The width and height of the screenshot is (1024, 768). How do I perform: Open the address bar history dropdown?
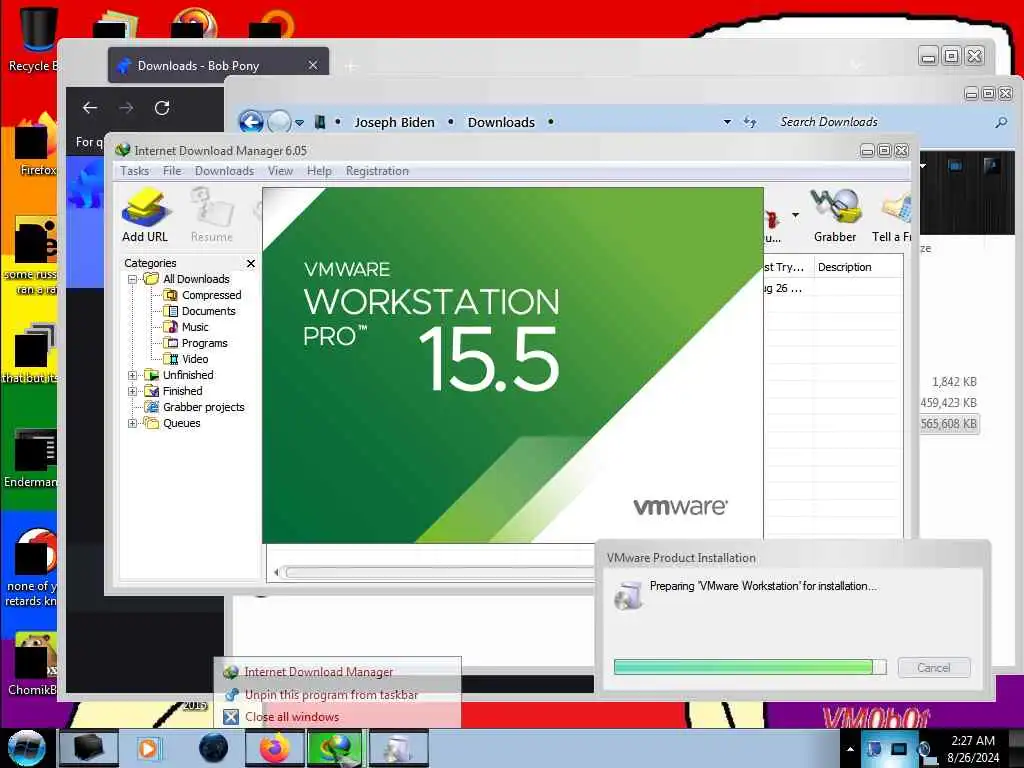[728, 122]
